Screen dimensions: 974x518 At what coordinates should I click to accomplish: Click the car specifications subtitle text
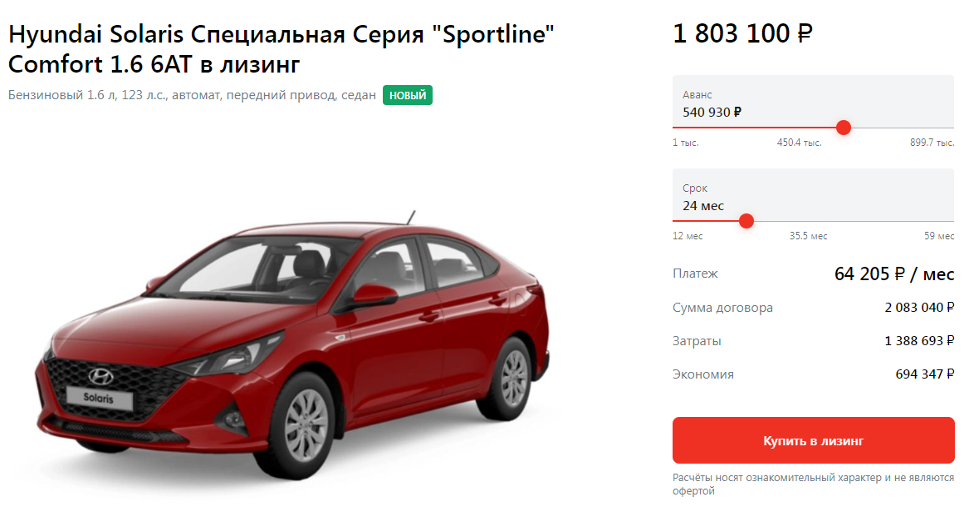[x=192, y=95]
